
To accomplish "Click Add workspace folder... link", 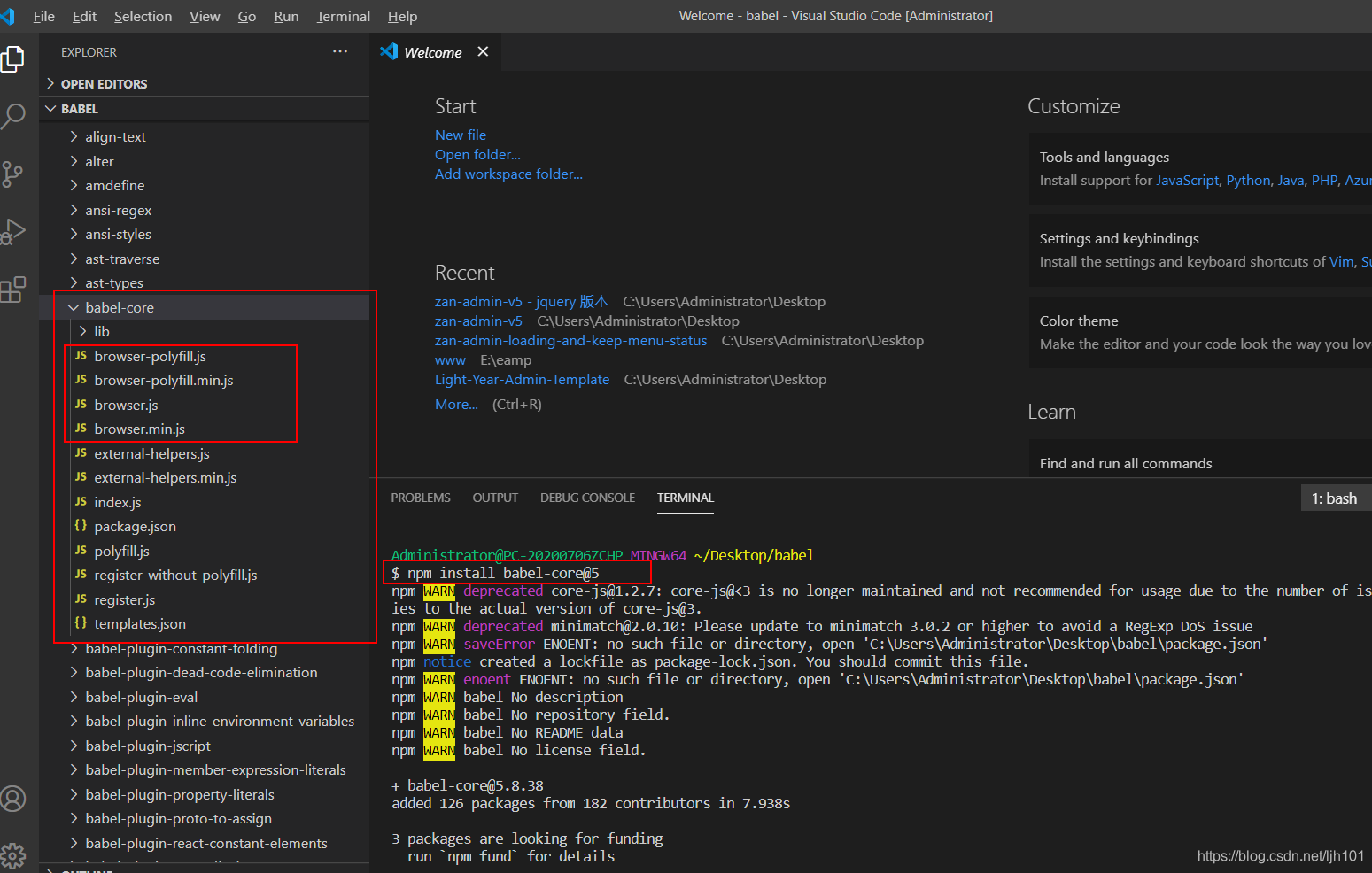I will pyautogui.click(x=508, y=174).
